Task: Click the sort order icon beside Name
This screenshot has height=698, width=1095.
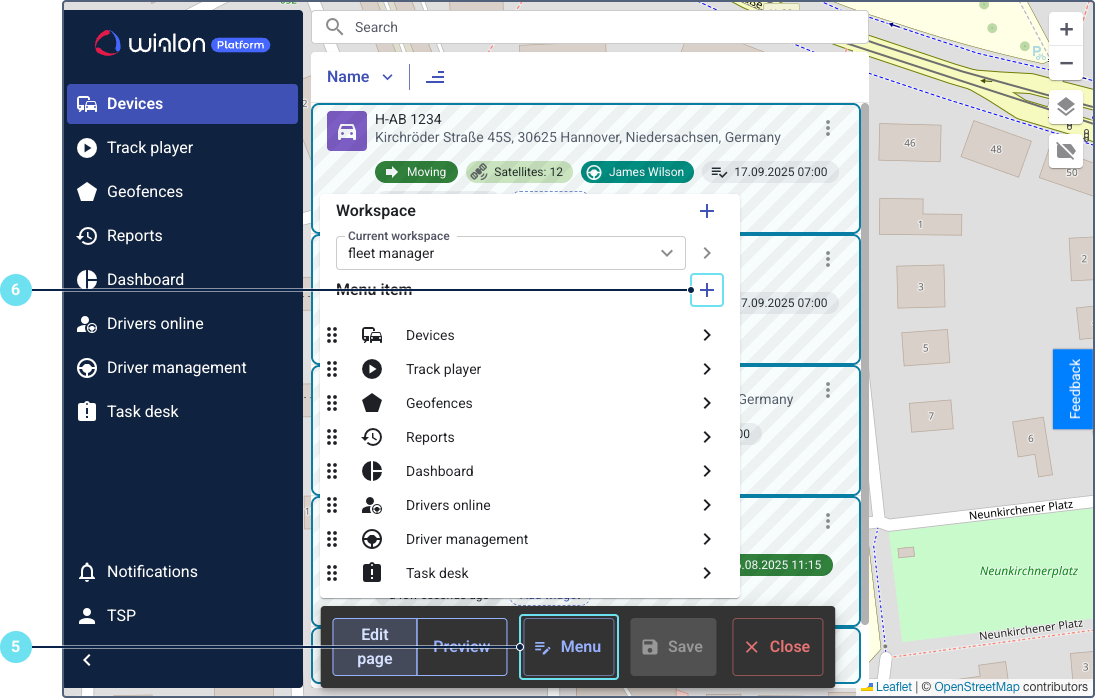Action: (435, 77)
